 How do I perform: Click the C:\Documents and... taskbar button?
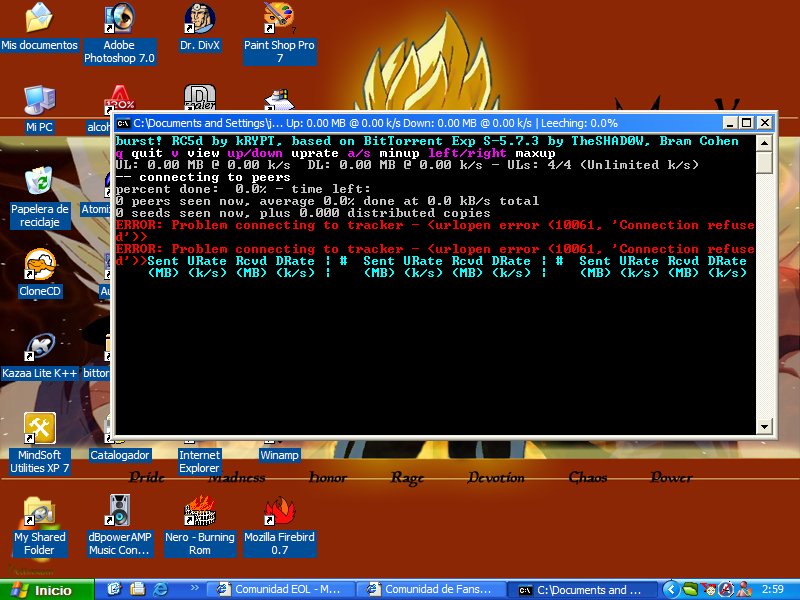point(583,589)
